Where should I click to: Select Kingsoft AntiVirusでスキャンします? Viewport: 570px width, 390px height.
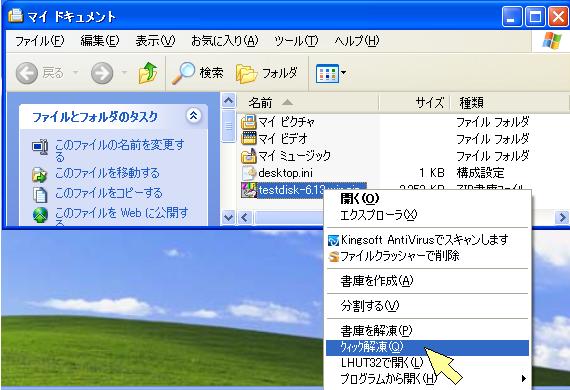pos(428,240)
